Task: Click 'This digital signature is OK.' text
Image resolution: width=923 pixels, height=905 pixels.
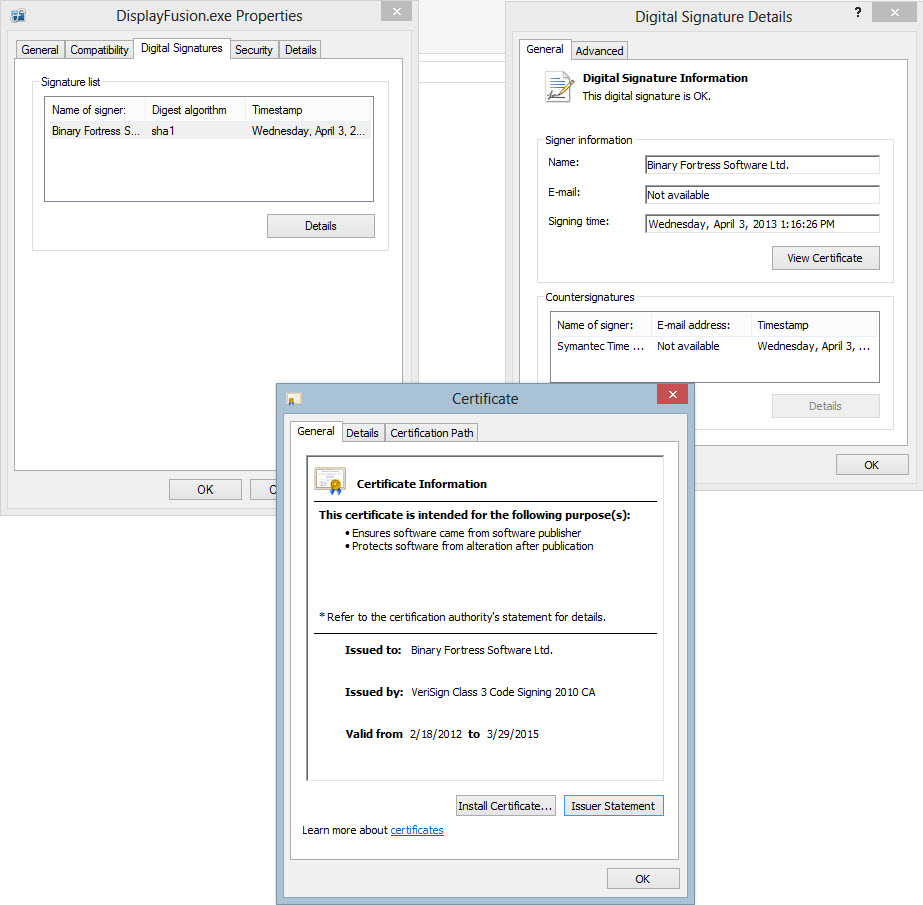Action: pos(647,96)
